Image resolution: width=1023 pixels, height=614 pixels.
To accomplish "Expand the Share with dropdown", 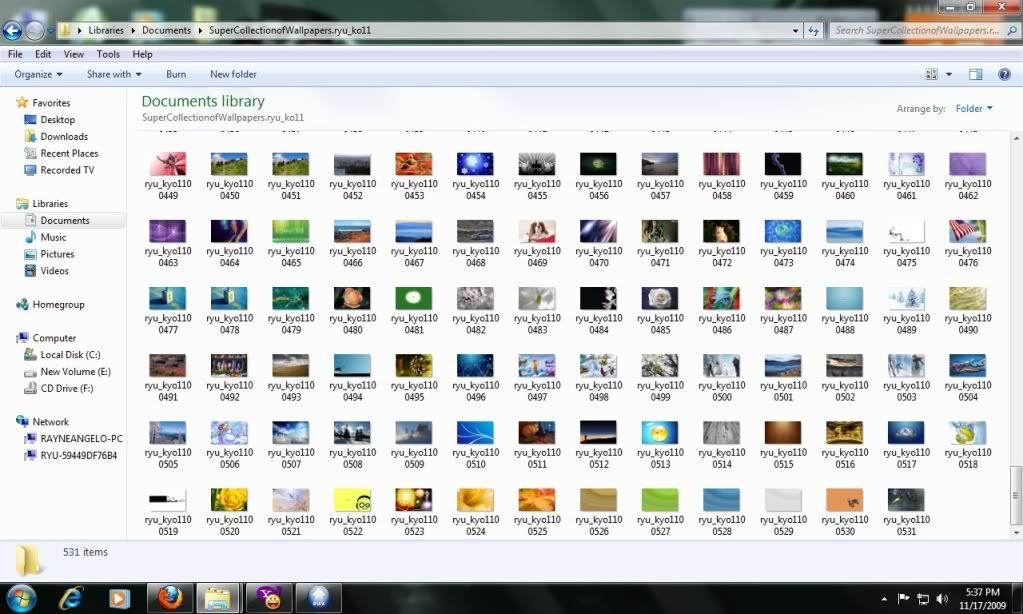I will 114,74.
